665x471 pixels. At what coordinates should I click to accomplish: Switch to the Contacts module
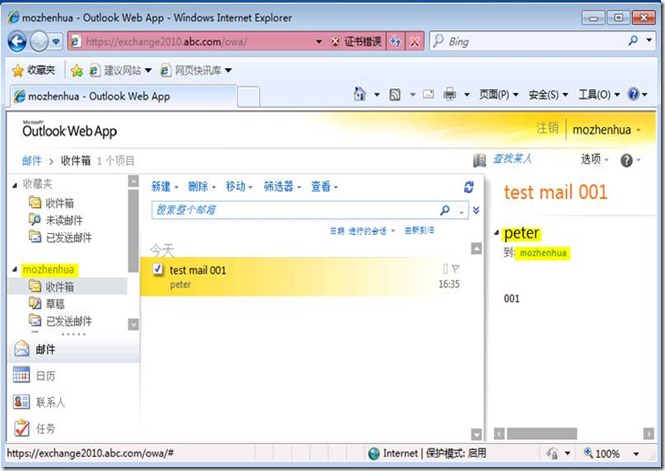[x=73, y=401]
